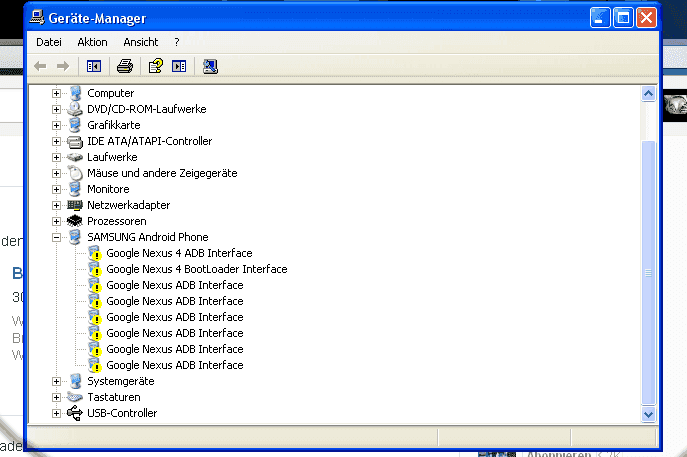Click scrollbar down arrow

648,414
